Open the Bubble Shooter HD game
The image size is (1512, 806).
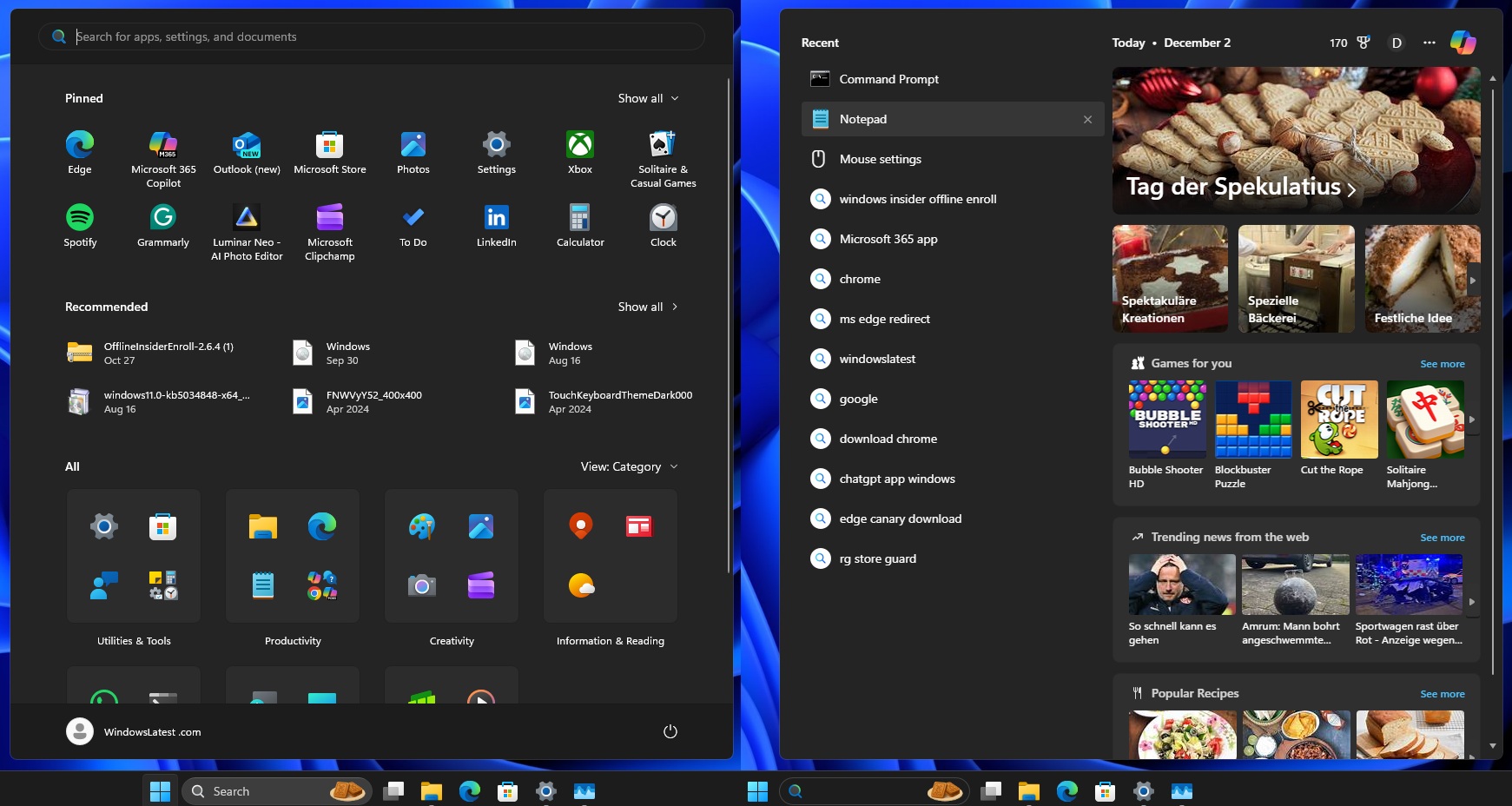click(1166, 420)
